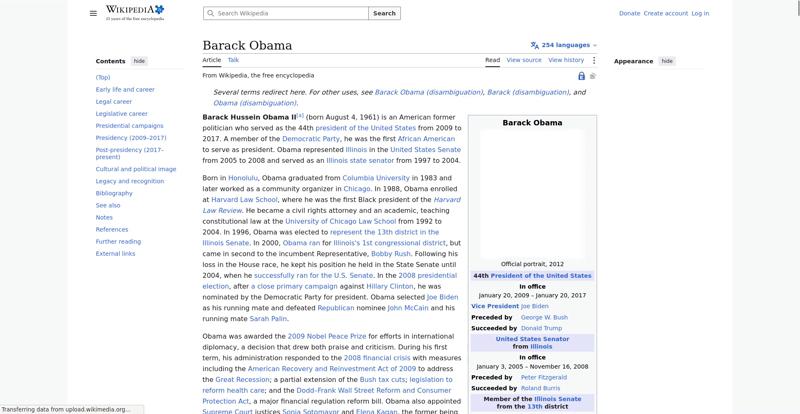Viewport: 800px width, 414px height.
Task: Jump to Presidential campaigns section
Action: pyautogui.click(x=130, y=126)
